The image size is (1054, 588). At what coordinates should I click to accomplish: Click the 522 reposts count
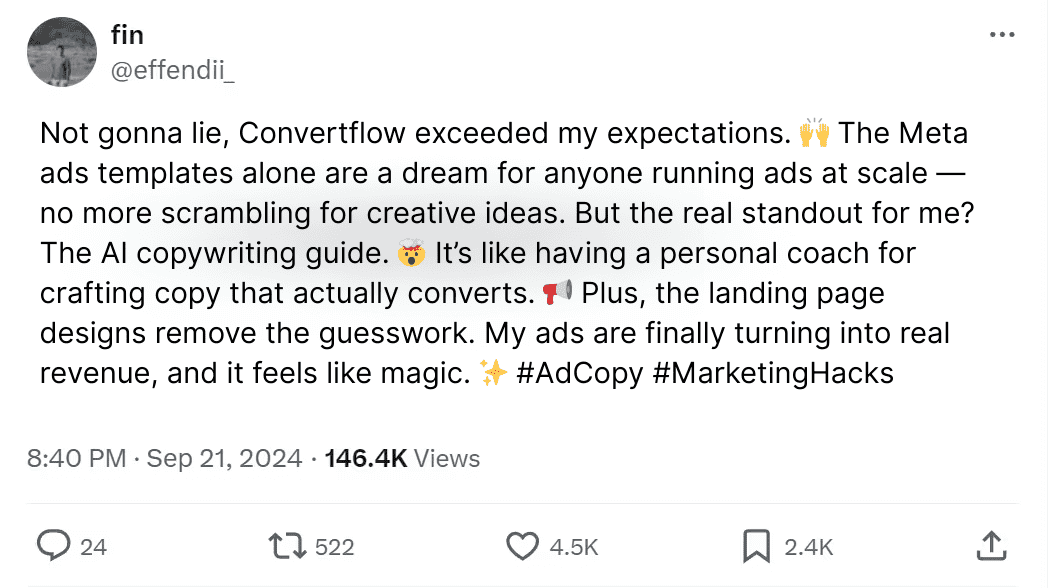pyautogui.click(x=334, y=546)
